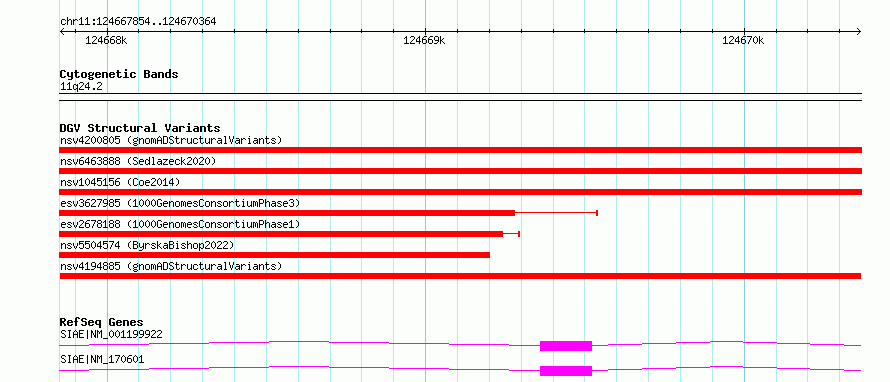This screenshot has height=382, width=890.
Task: Click the nsv4200805 (gnomADStructuralVariants) label
Action: [x=171, y=140]
